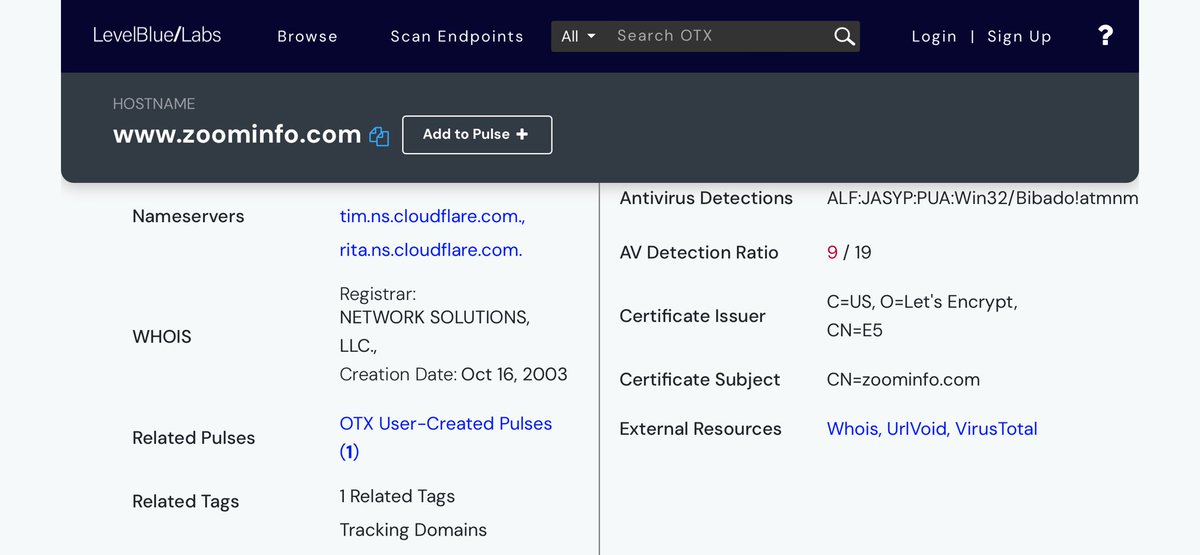Click the magnifying glass search icon
The image size is (1200, 555).
tap(844, 37)
